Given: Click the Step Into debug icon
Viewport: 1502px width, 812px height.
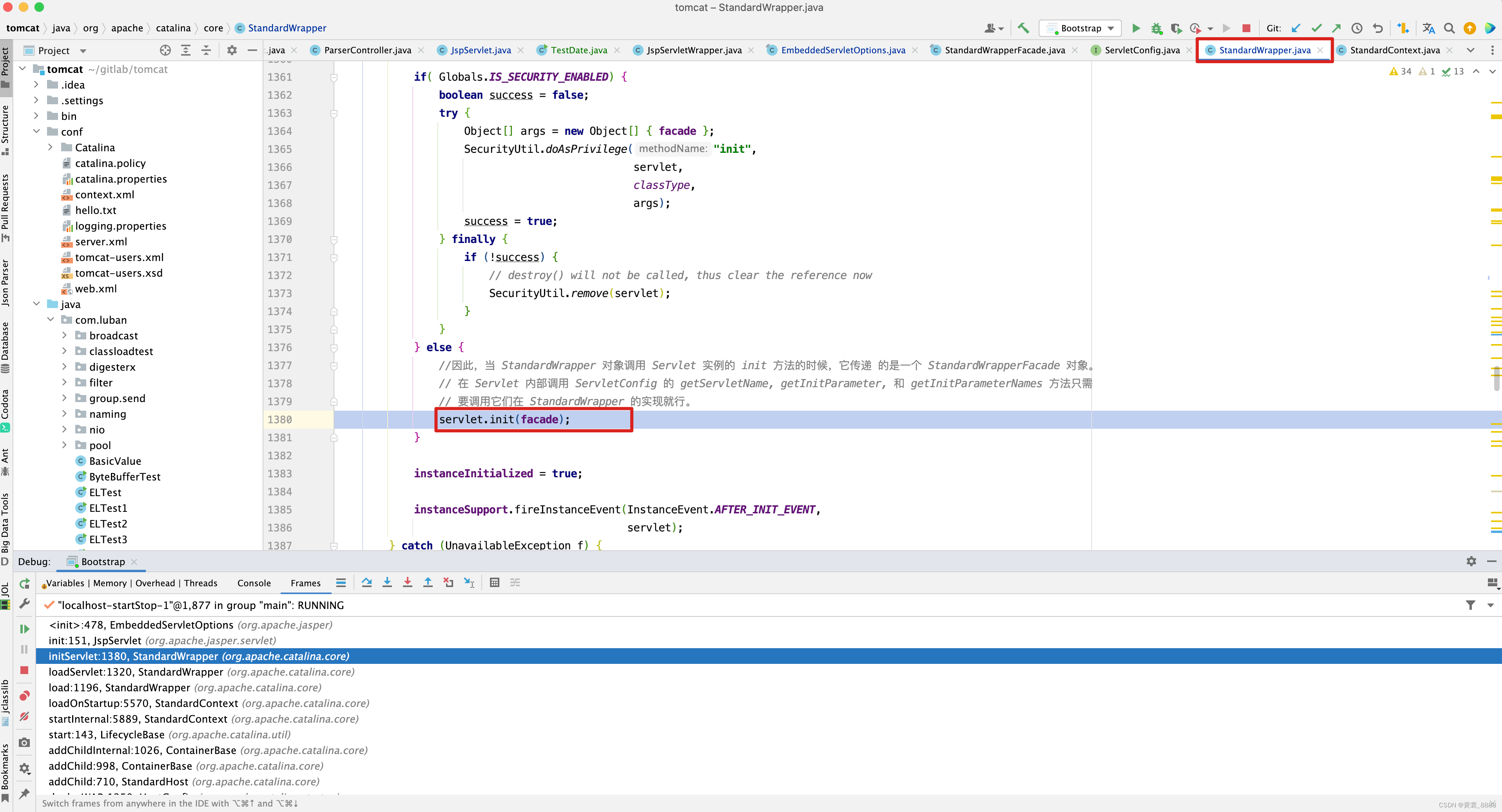Looking at the screenshot, I should pos(387,582).
